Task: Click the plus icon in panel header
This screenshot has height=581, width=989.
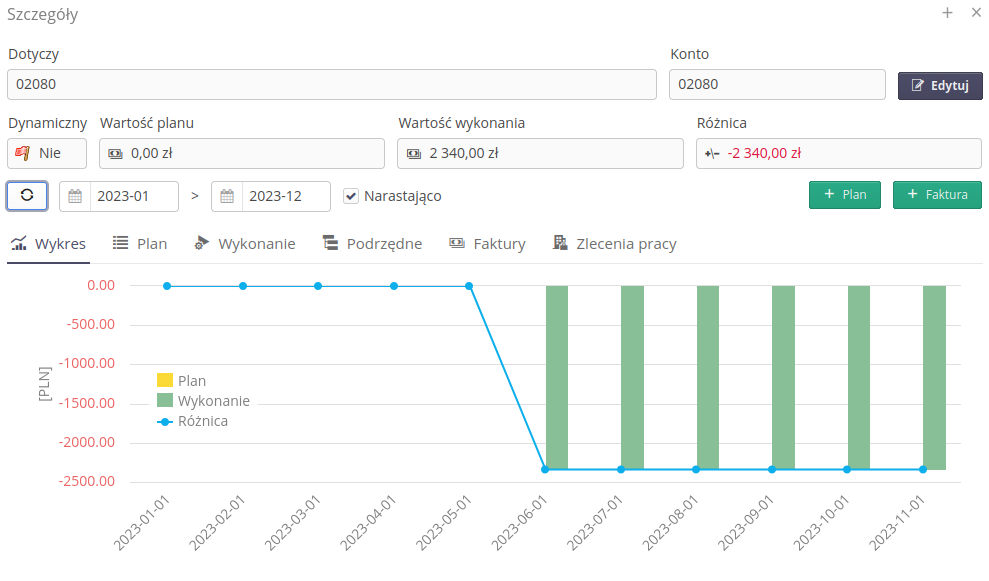Action: tap(947, 13)
